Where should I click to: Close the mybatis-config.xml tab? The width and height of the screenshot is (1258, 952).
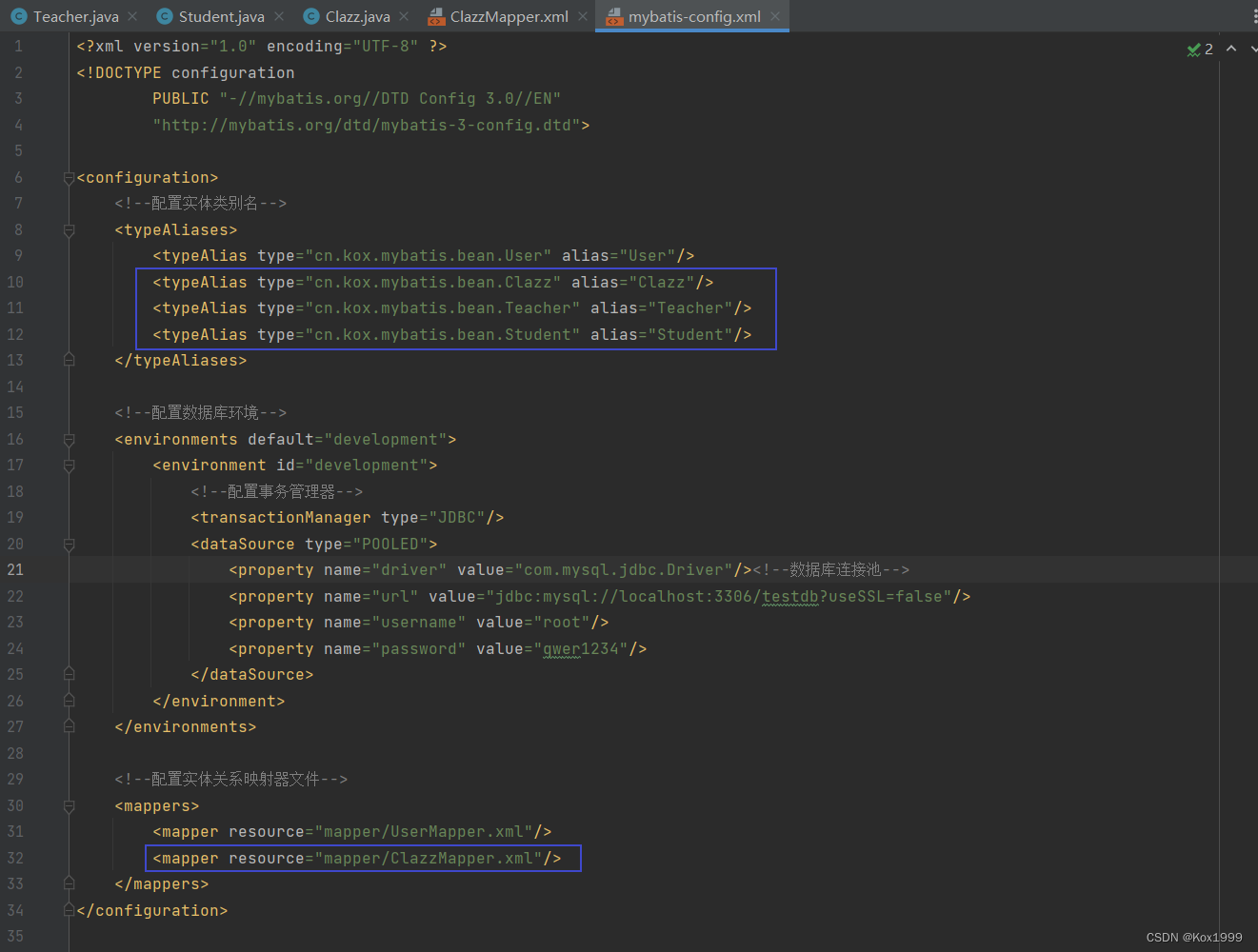coord(775,16)
